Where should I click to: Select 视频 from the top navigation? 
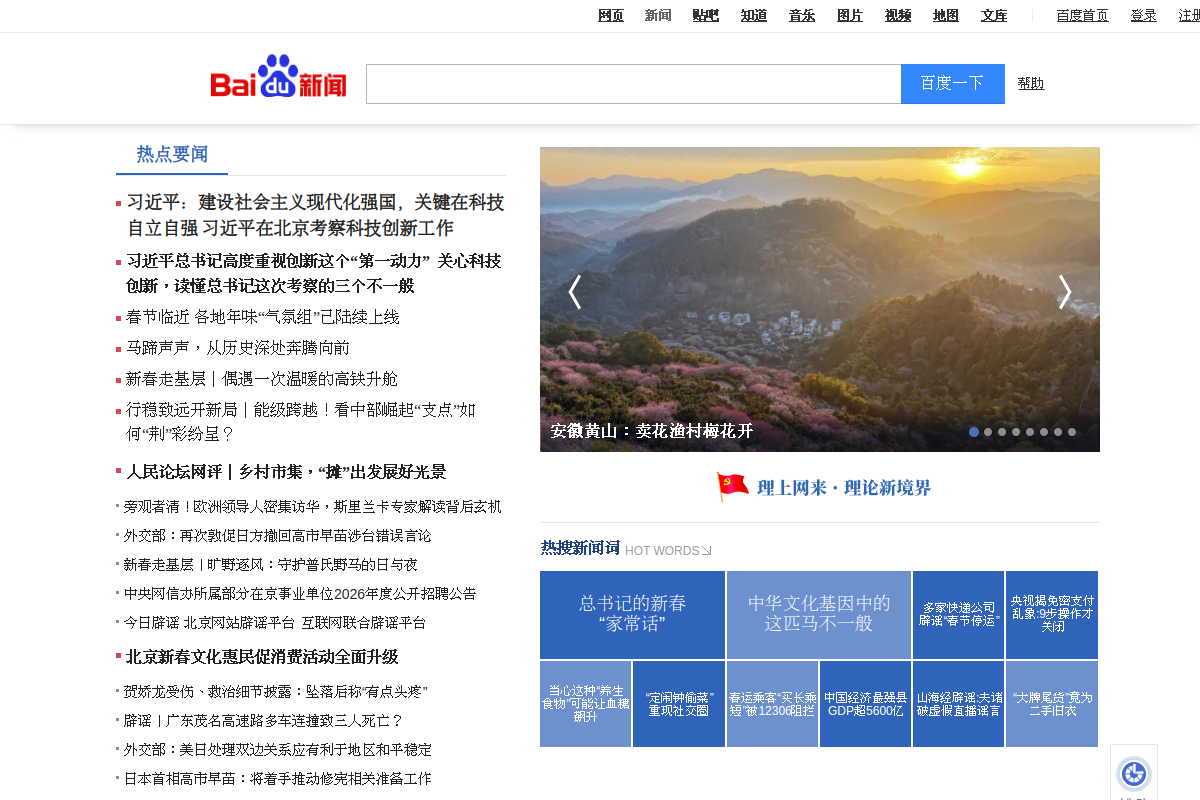click(897, 15)
